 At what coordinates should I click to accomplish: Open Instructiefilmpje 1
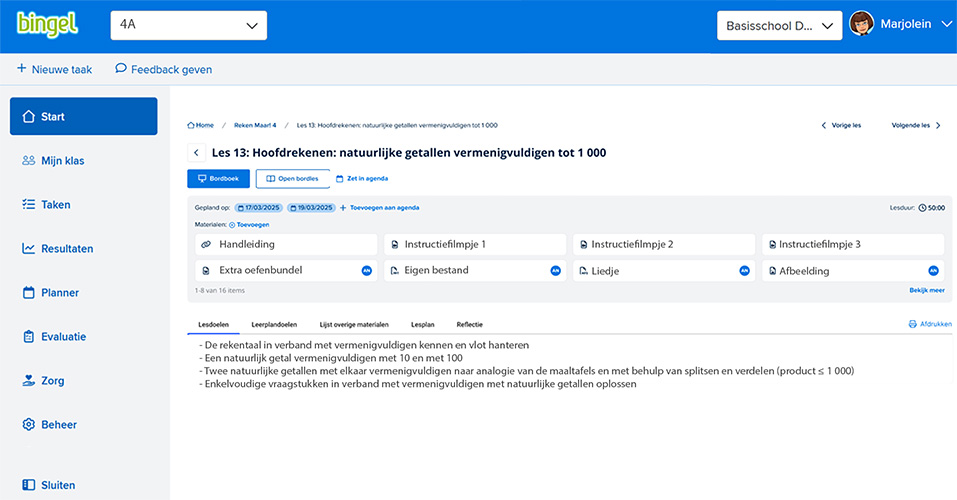(x=475, y=244)
